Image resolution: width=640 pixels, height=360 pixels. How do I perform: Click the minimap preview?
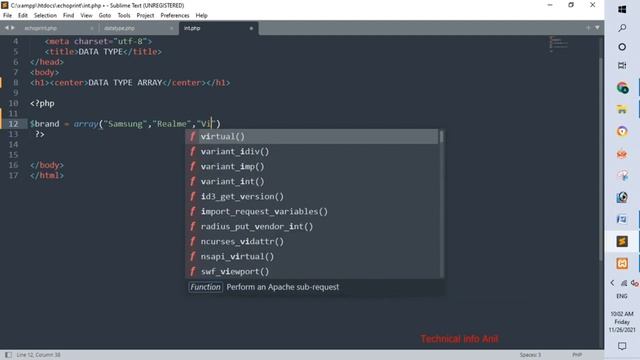[558, 44]
